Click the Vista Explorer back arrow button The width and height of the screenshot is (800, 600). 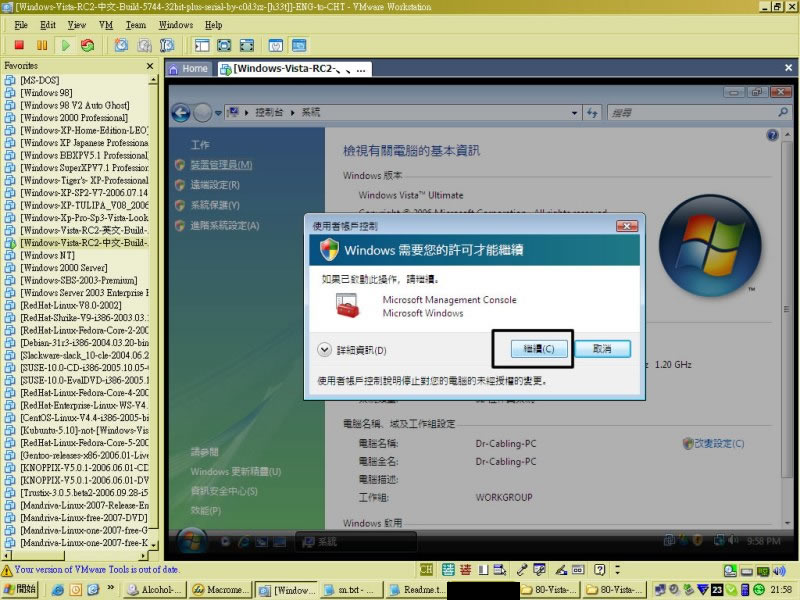coord(181,113)
